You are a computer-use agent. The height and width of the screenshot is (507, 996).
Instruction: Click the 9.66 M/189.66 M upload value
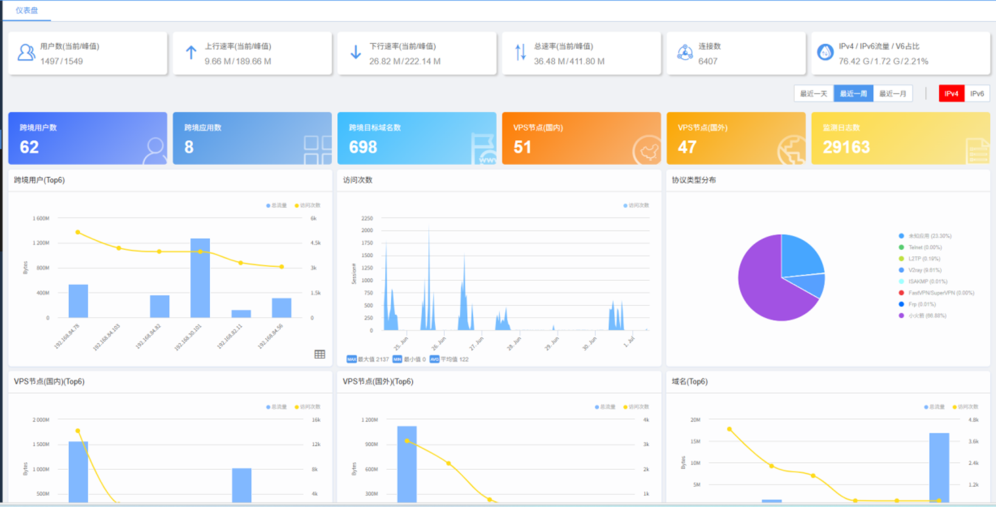[x=238, y=62]
